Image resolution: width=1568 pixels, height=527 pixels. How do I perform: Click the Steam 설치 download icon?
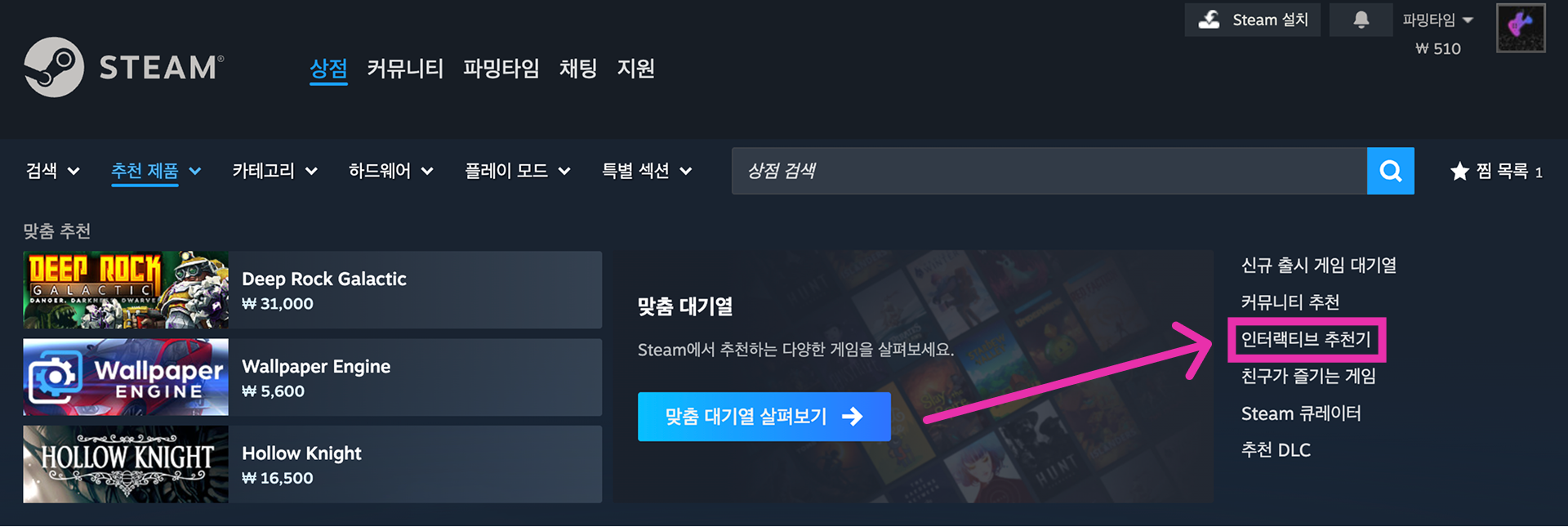(1209, 20)
